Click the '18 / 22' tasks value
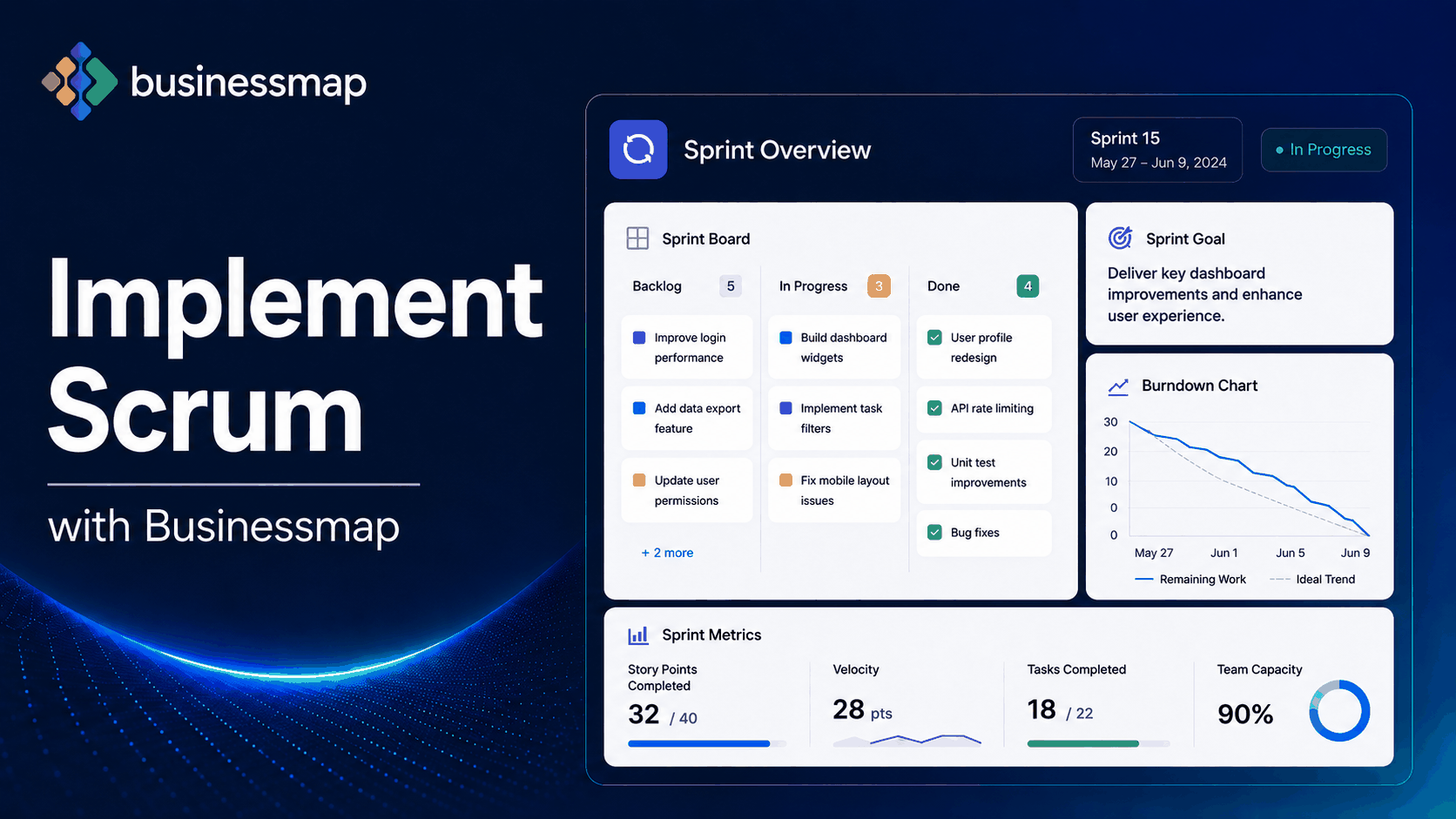 coord(1060,710)
